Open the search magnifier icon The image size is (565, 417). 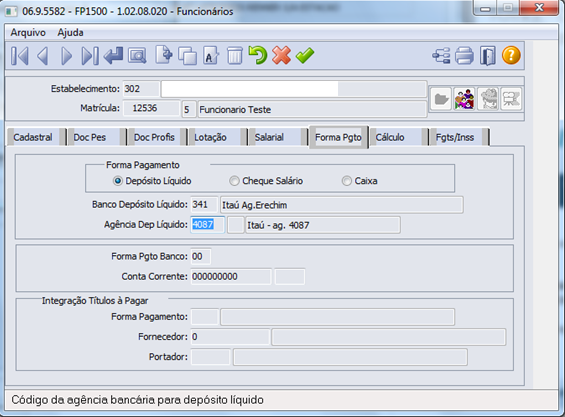137,56
